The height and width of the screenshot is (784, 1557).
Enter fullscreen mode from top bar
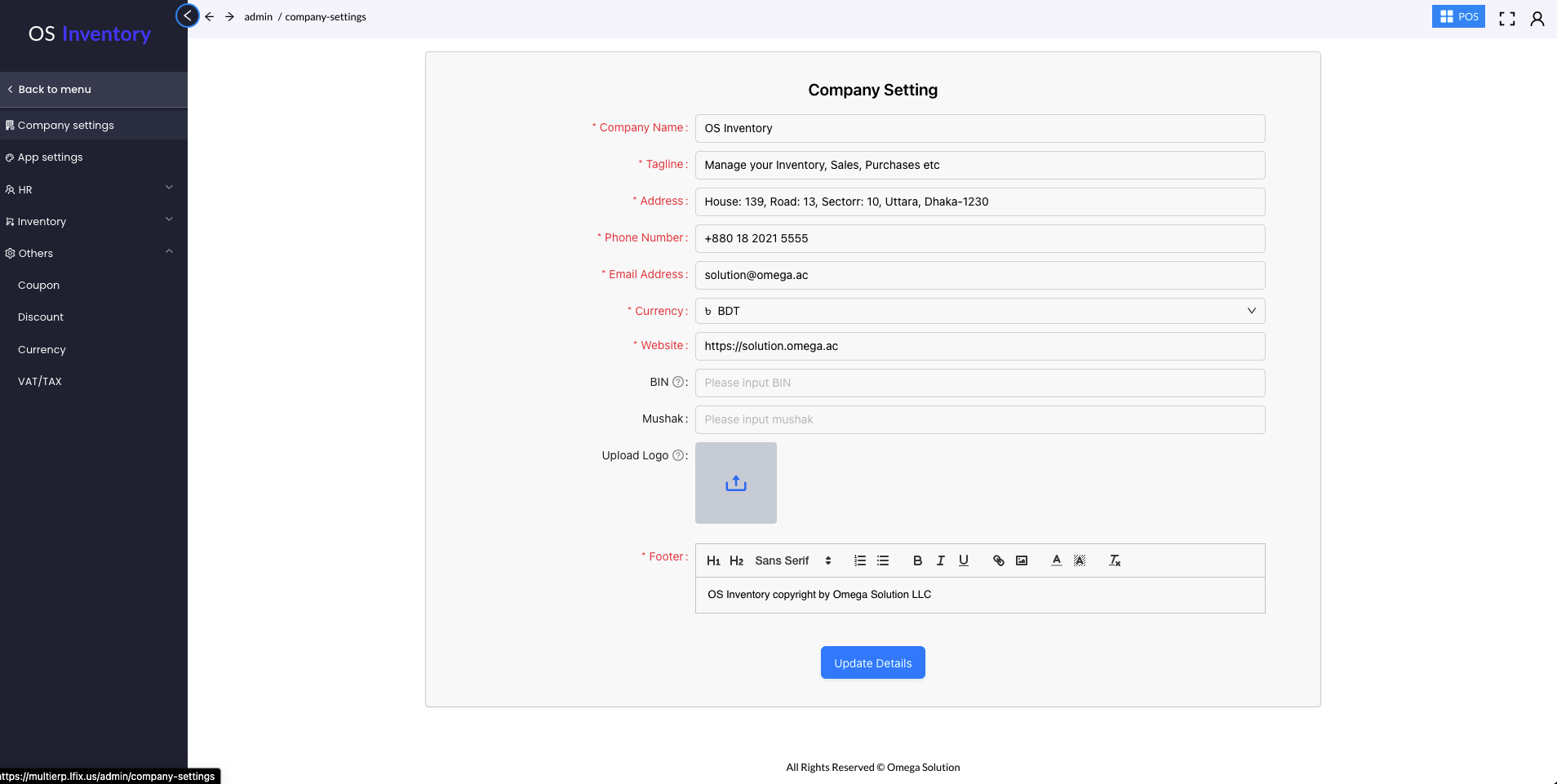point(1506,19)
